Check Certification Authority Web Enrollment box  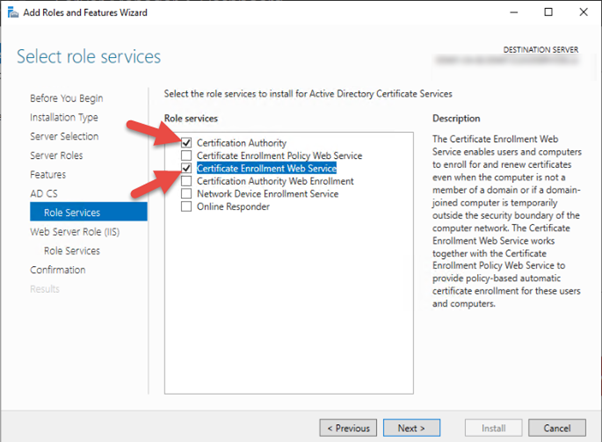186,181
